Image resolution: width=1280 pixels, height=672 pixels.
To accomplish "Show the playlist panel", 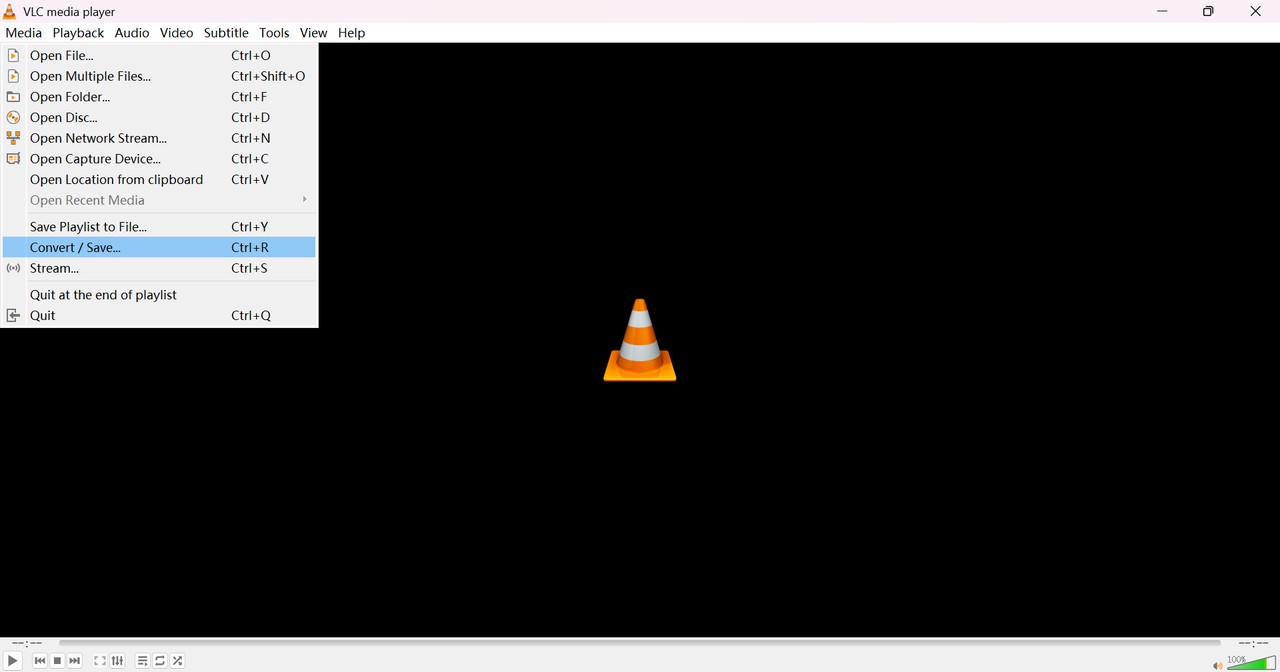I will coord(142,660).
